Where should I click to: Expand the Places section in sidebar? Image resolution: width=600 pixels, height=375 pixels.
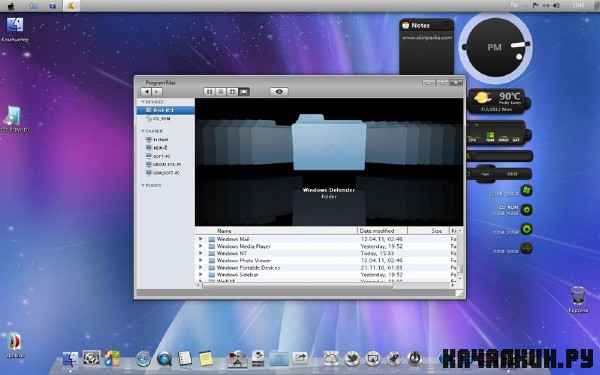(143, 186)
